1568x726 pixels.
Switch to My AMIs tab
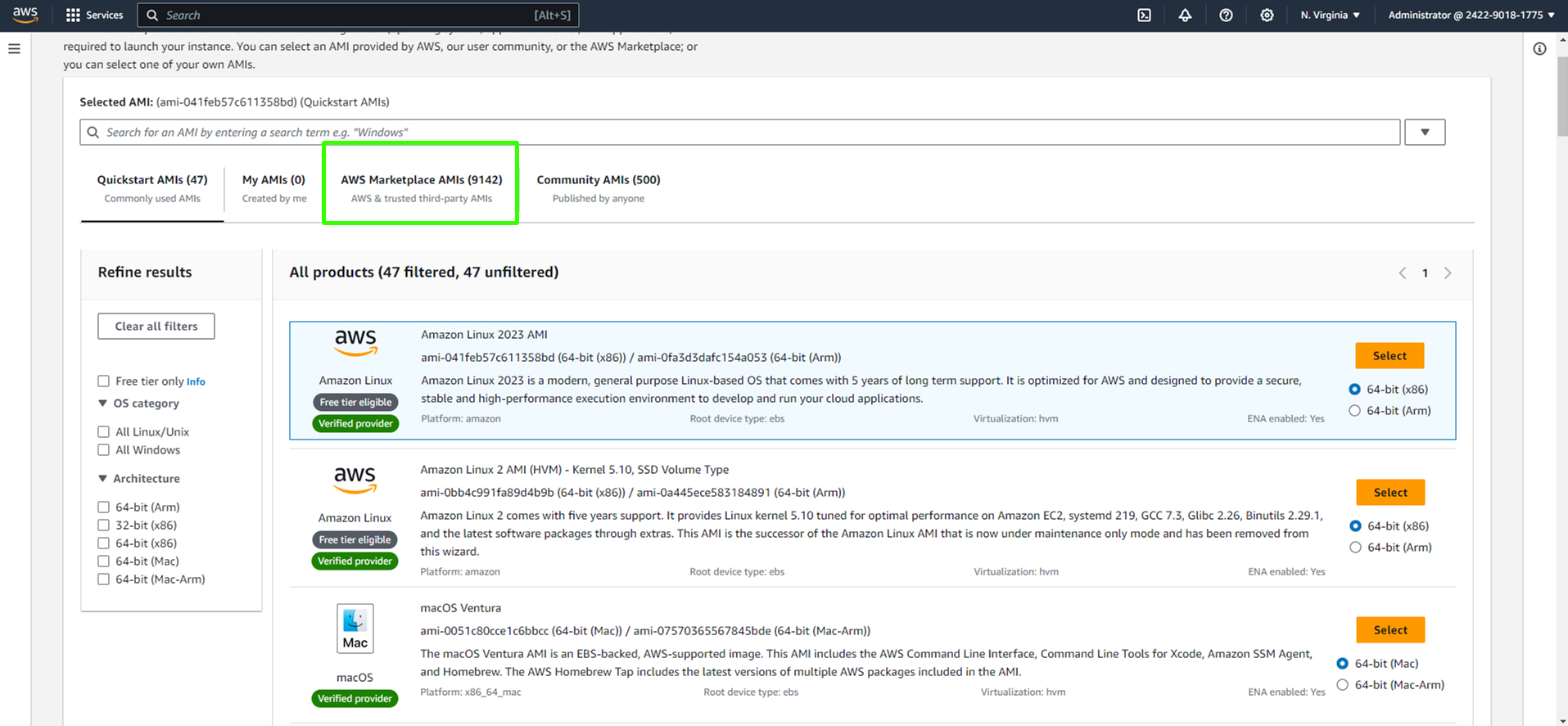coord(273,188)
